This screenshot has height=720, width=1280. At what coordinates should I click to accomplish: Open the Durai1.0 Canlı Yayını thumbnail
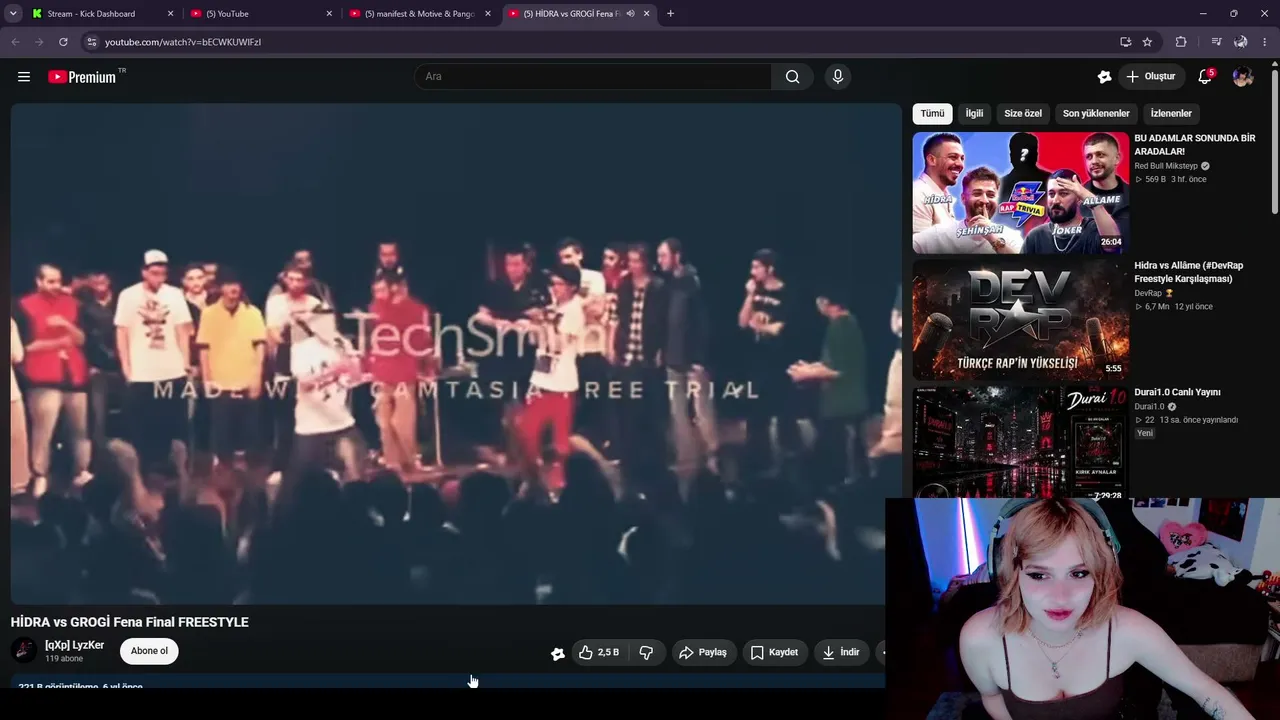(x=1020, y=442)
